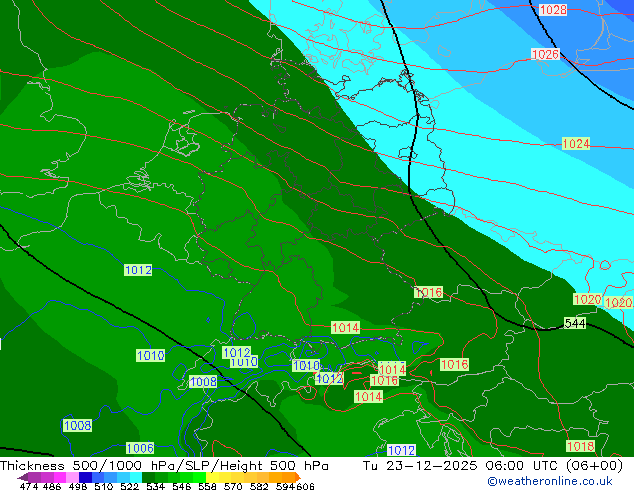Pick the yellow legend swatch right of 558
Viewport: 634px width, 490px height.
click(x=212, y=477)
